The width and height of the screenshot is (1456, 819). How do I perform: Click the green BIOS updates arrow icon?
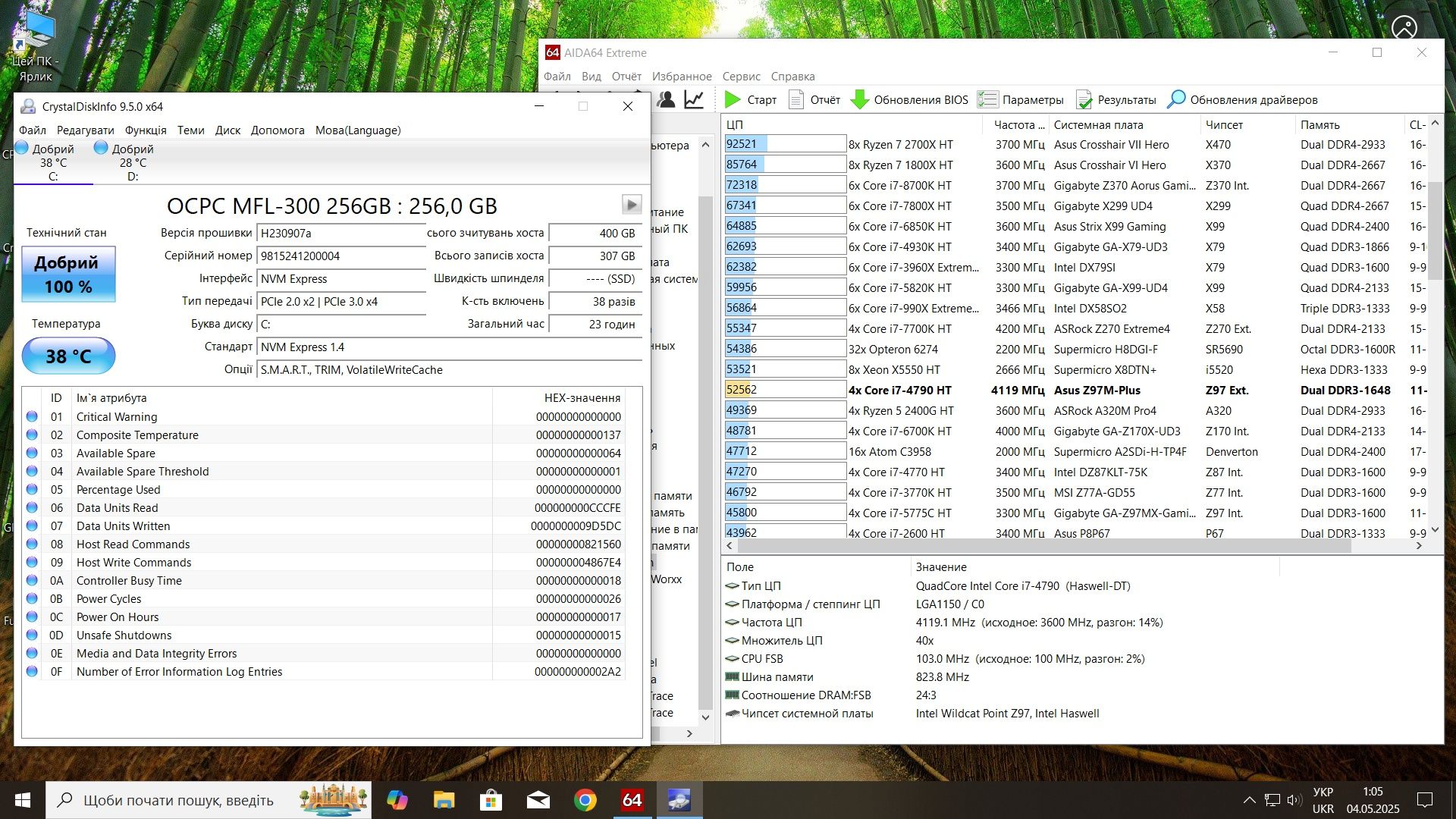[x=859, y=99]
